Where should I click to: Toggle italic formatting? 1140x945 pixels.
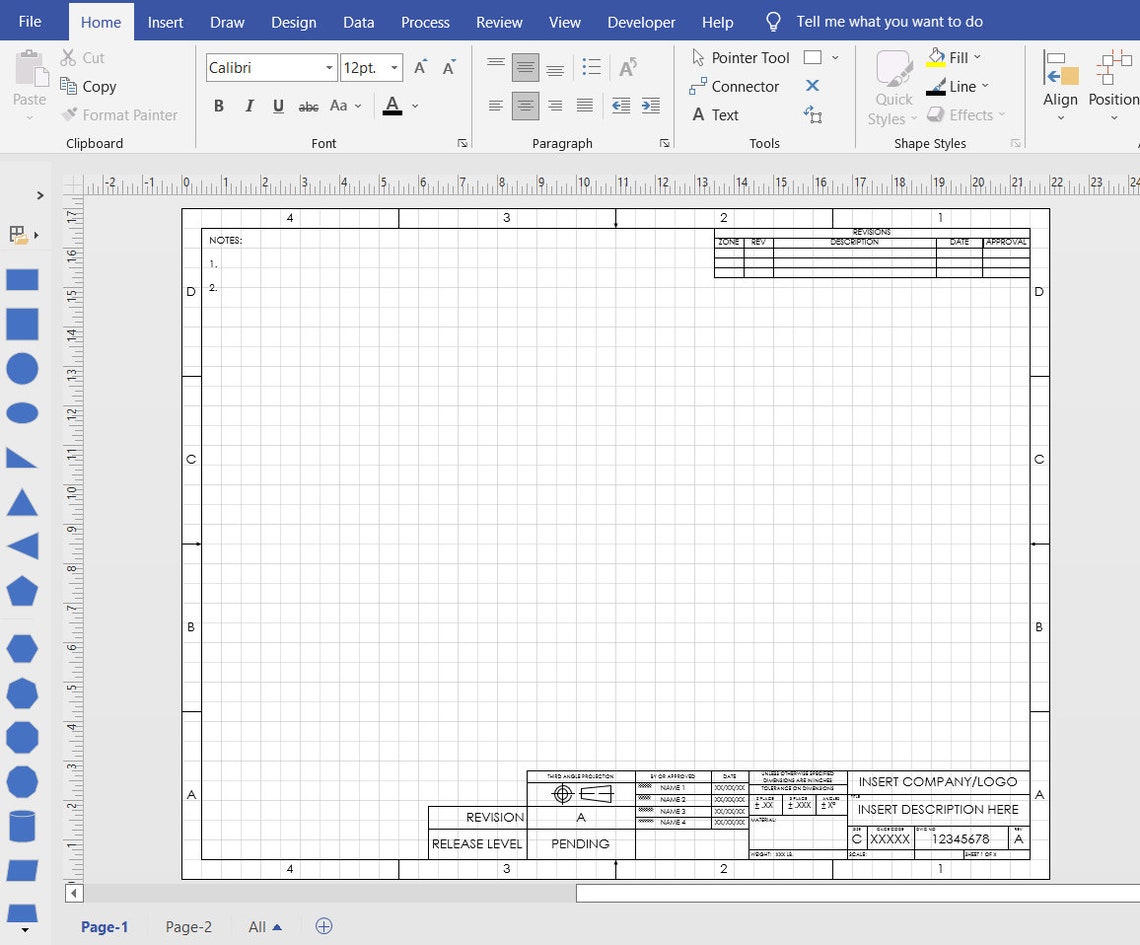click(x=248, y=105)
